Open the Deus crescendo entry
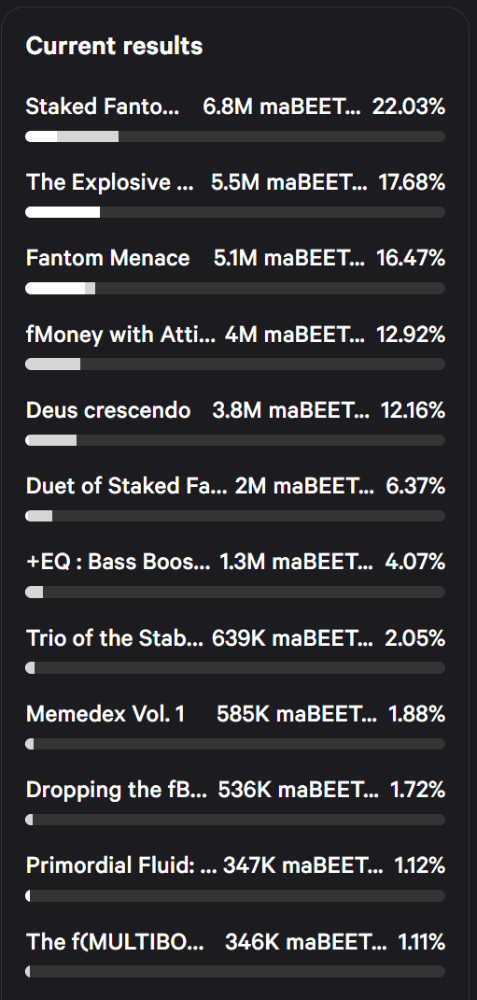The image size is (477, 1000). 108,410
